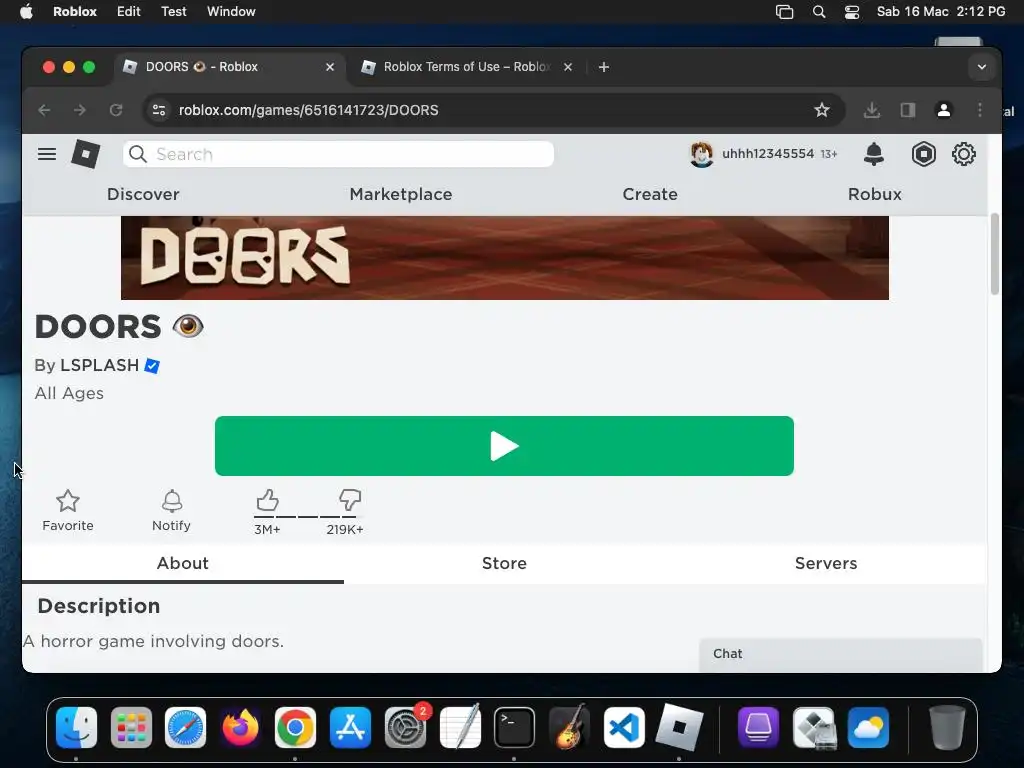
Task: Go forward with the browser forward arrow
Action: click(80, 110)
